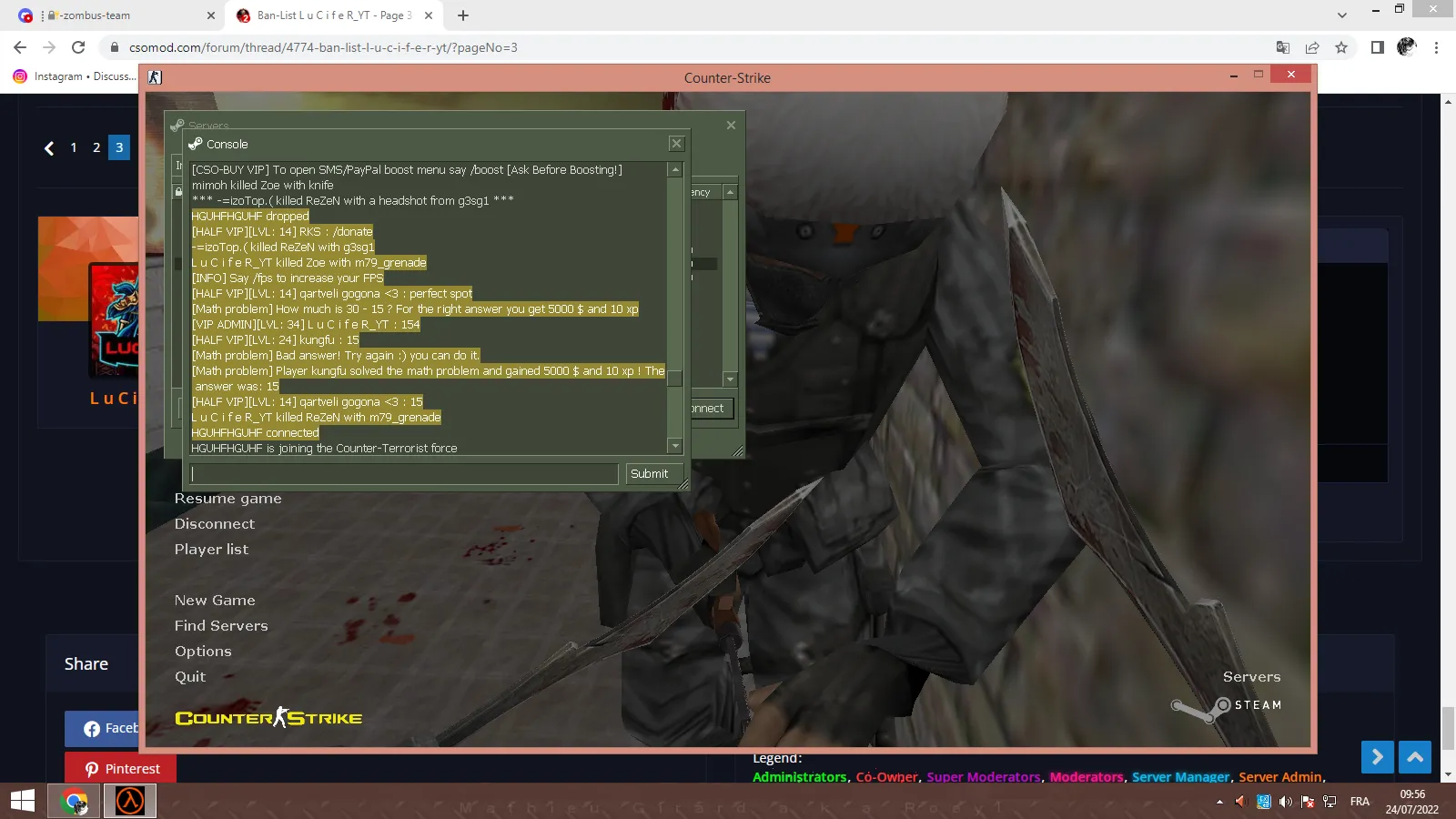Toggle the browser side panel icon

[x=1377, y=47]
